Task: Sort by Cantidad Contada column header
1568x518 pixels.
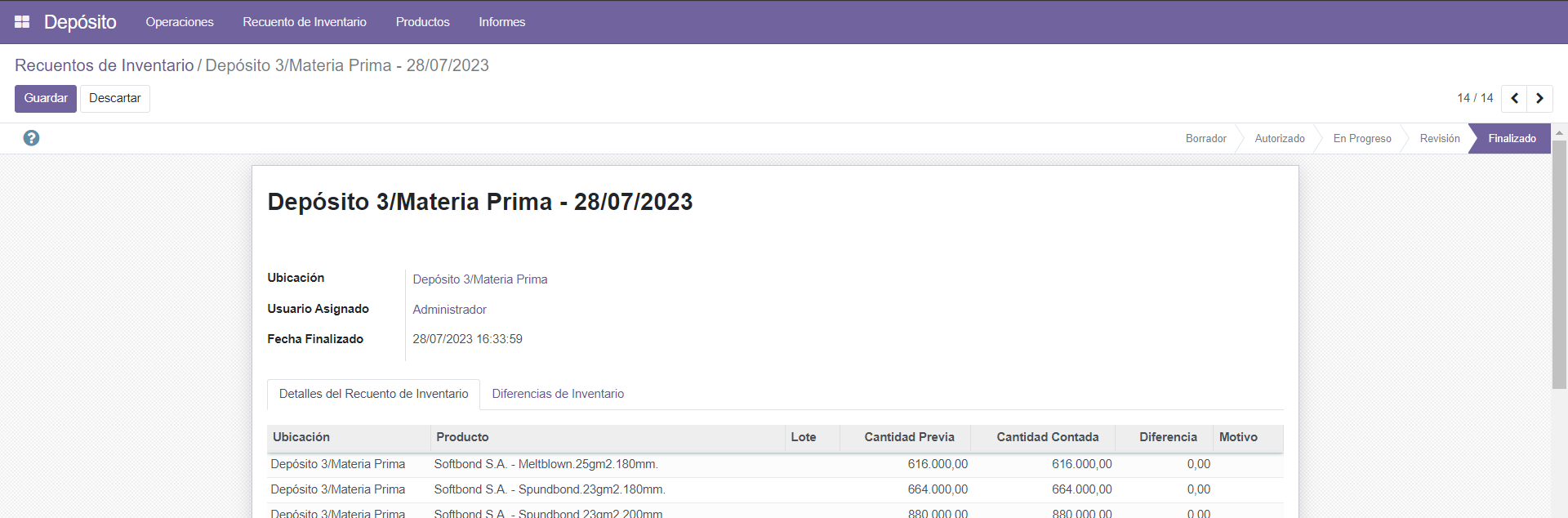Action: [1047, 437]
